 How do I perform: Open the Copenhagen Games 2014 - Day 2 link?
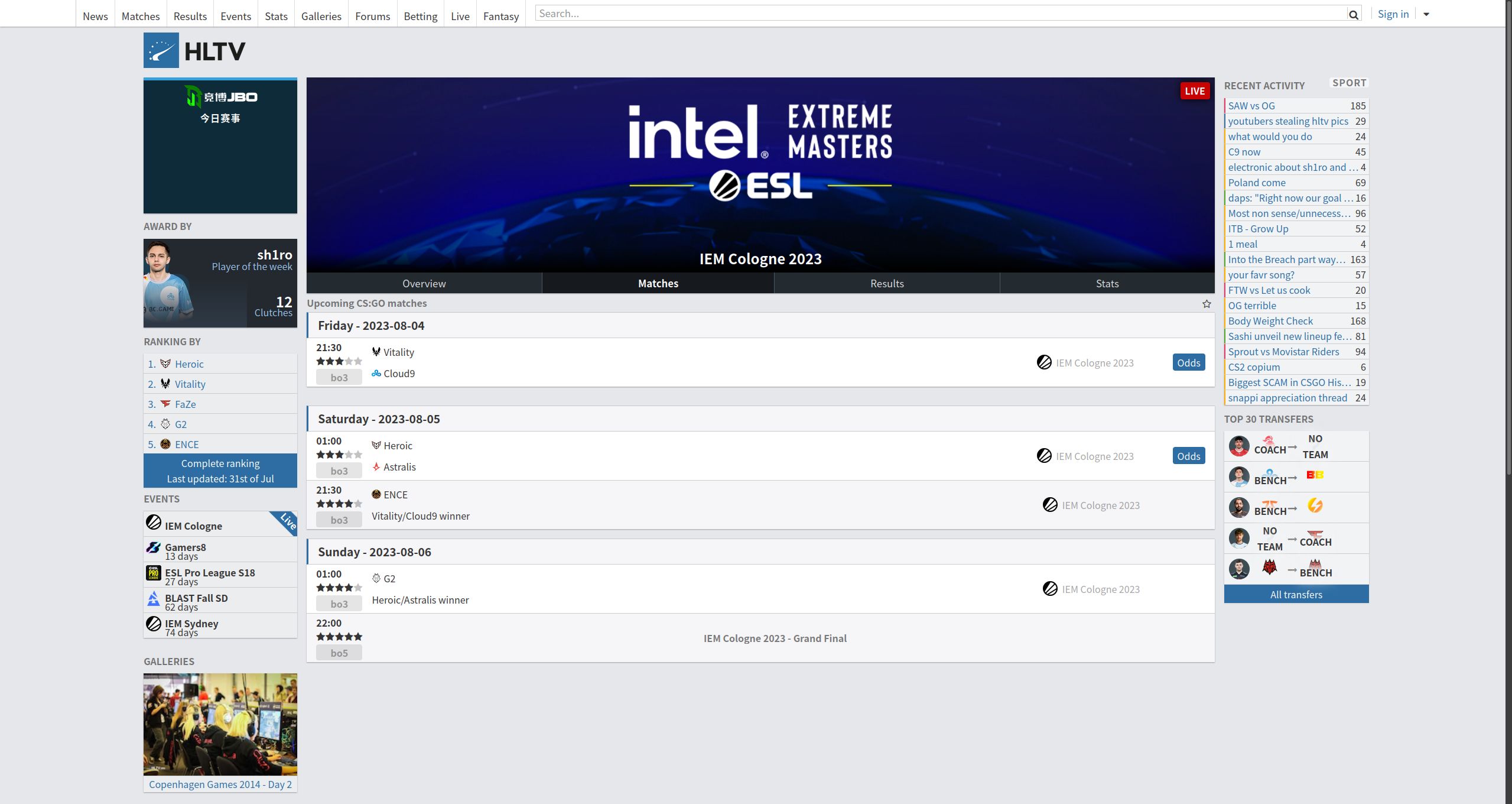[220, 784]
